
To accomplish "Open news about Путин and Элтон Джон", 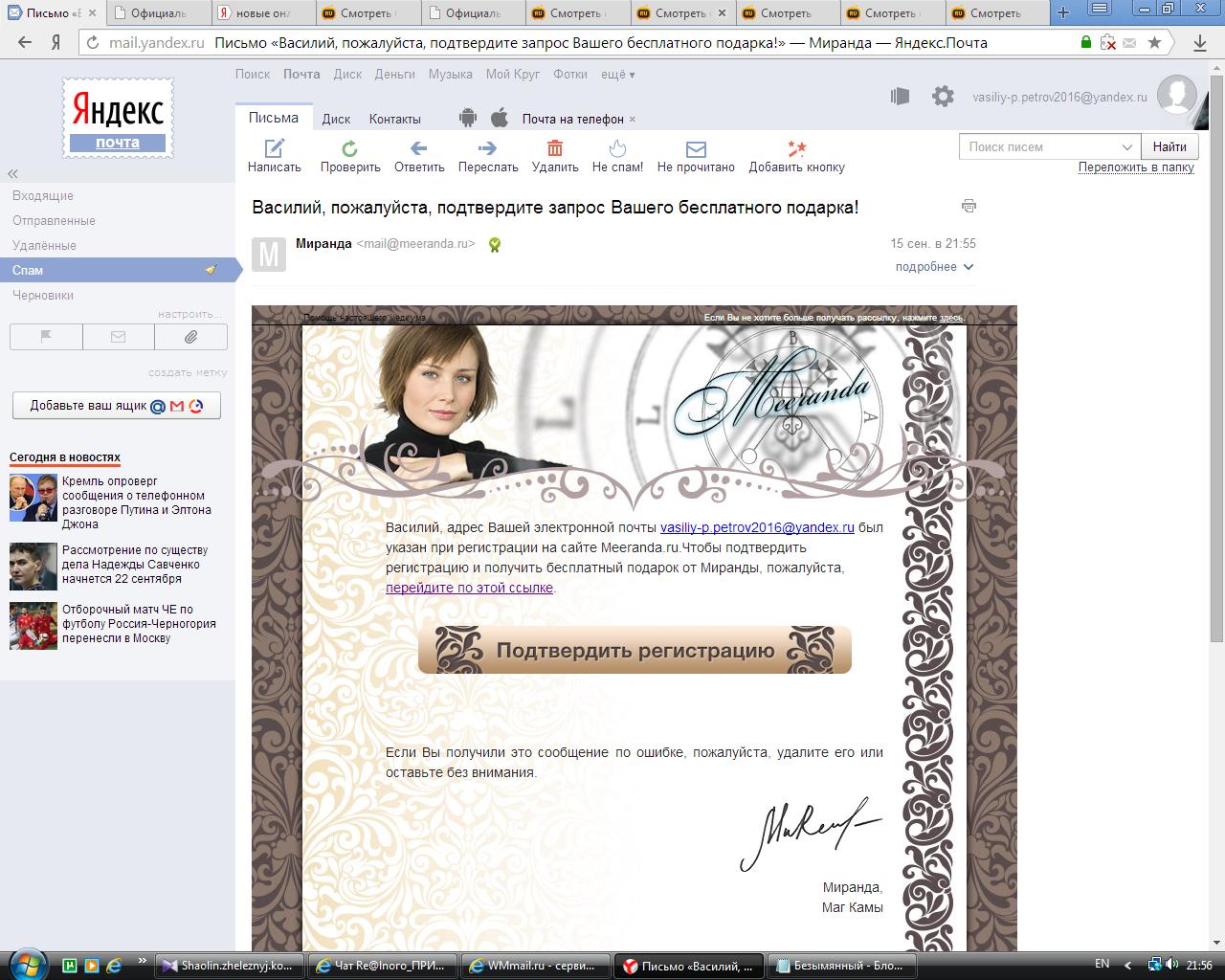I will [x=137, y=502].
